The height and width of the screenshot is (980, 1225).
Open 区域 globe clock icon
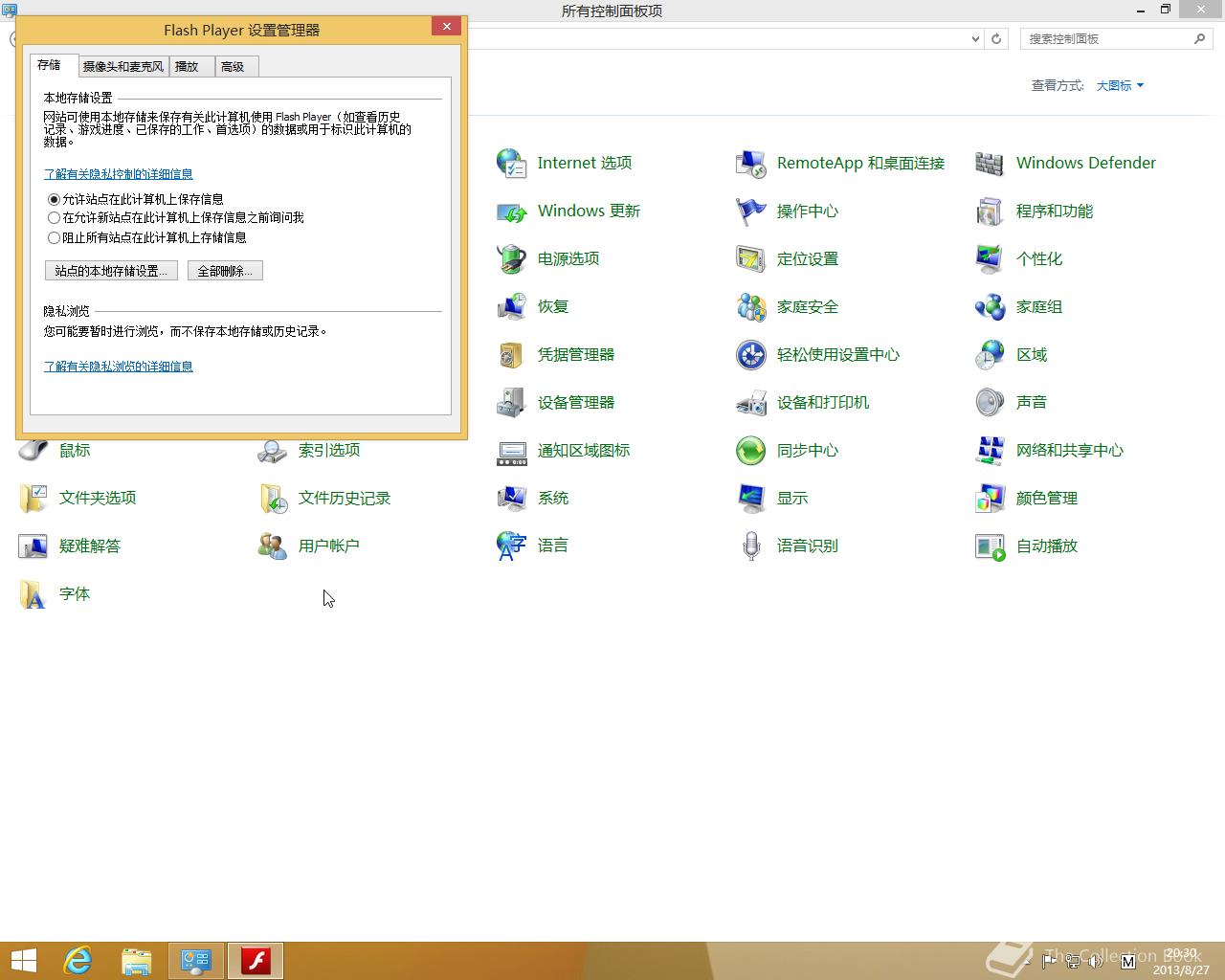point(991,354)
